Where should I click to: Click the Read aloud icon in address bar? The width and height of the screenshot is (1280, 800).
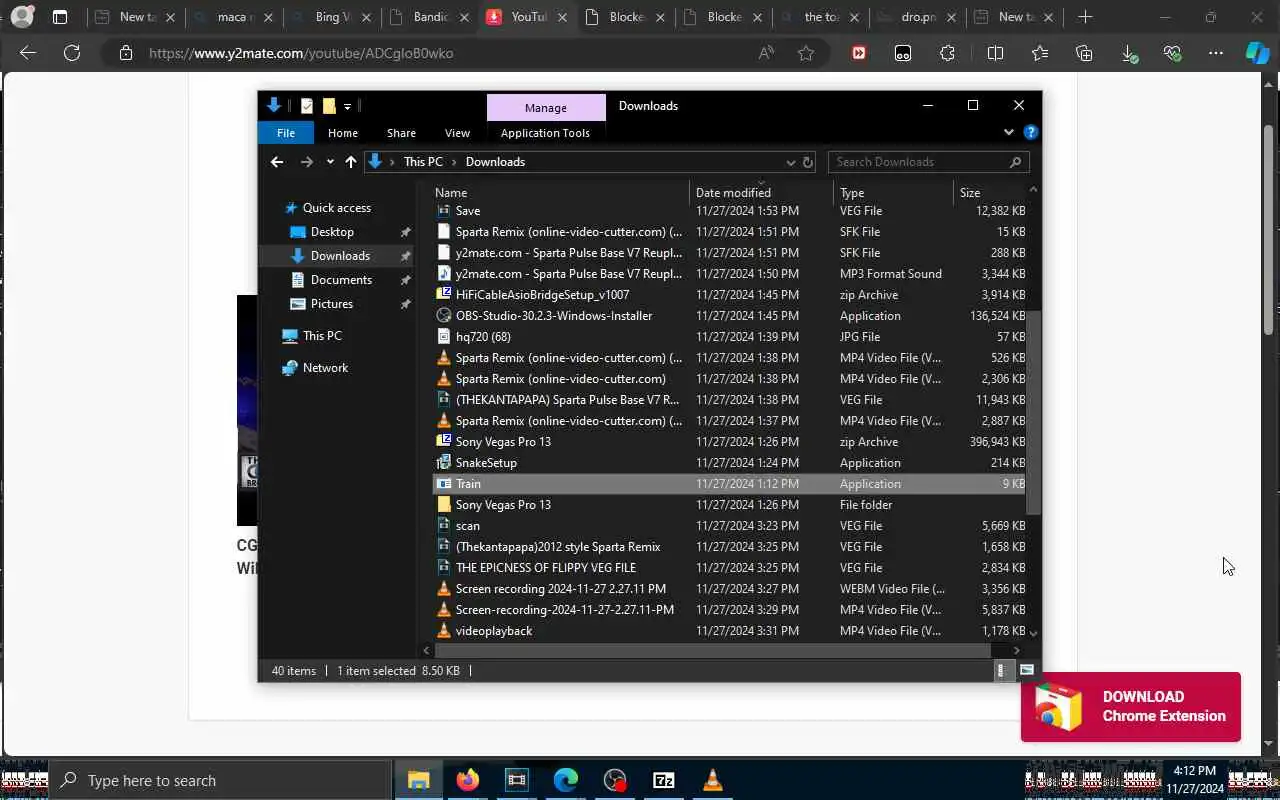coord(766,53)
